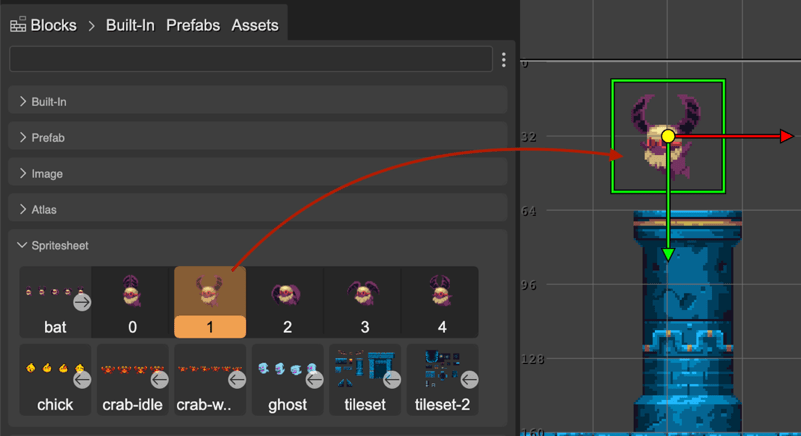This screenshot has height=436, width=801.
Task: Expand crab-idle frames with the arrow icon
Action: [159, 380]
